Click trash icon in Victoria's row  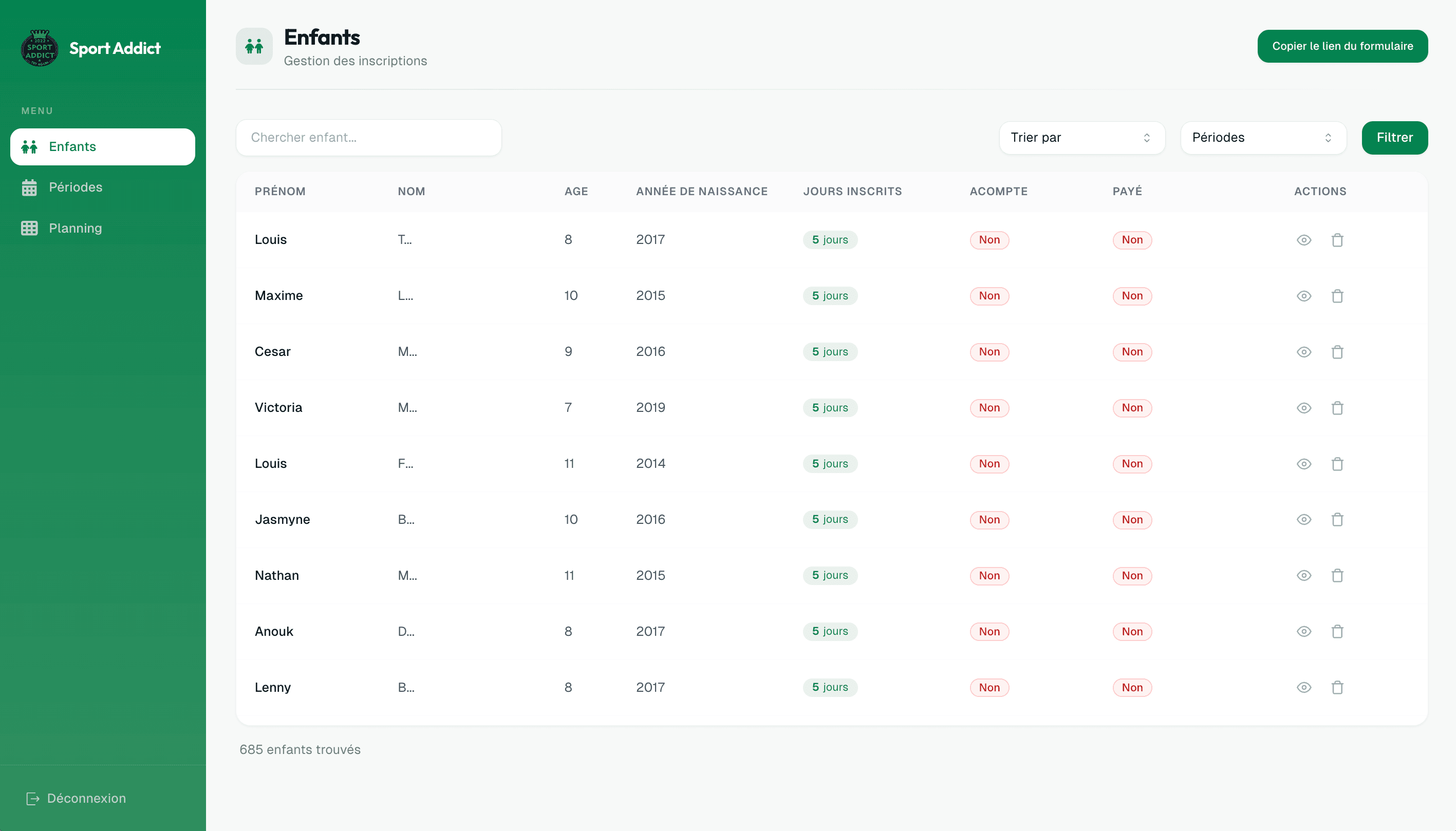point(1337,407)
